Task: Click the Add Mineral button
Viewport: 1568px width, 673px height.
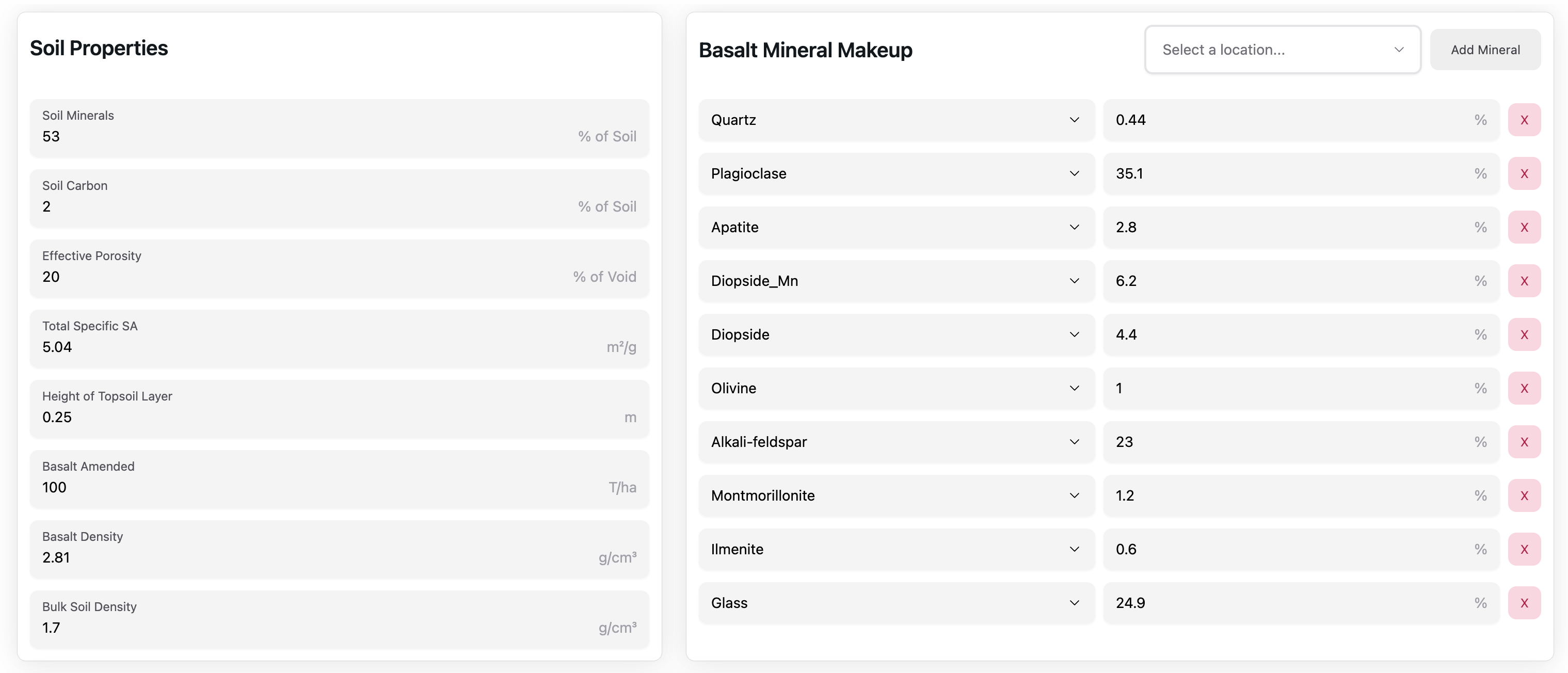Action: coord(1484,50)
